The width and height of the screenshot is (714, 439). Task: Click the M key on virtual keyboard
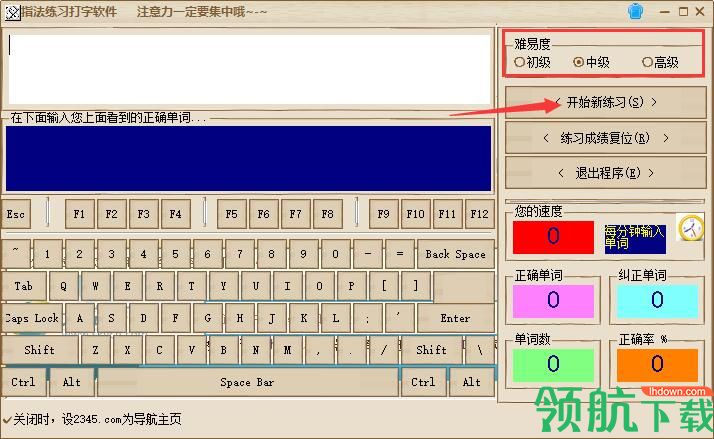(x=288, y=350)
